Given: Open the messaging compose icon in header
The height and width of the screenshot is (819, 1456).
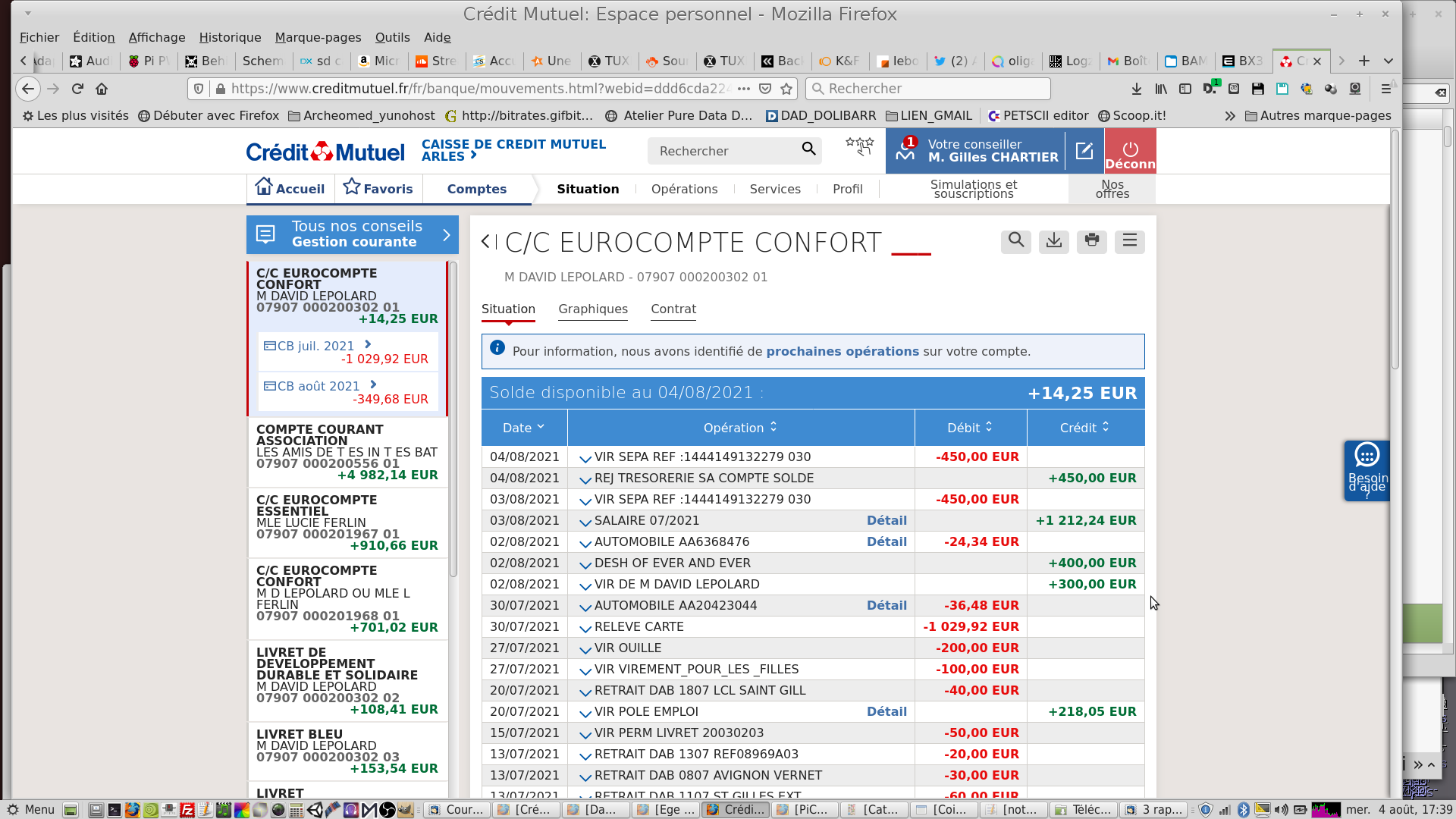Looking at the screenshot, I should (x=1084, y=151).
